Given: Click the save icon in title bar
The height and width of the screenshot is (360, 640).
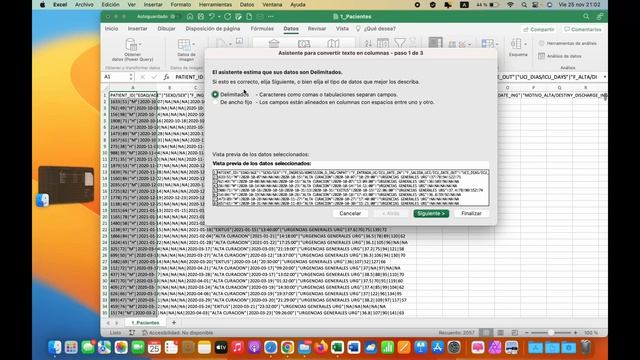Looking at the screenshot, I should 201,17.
